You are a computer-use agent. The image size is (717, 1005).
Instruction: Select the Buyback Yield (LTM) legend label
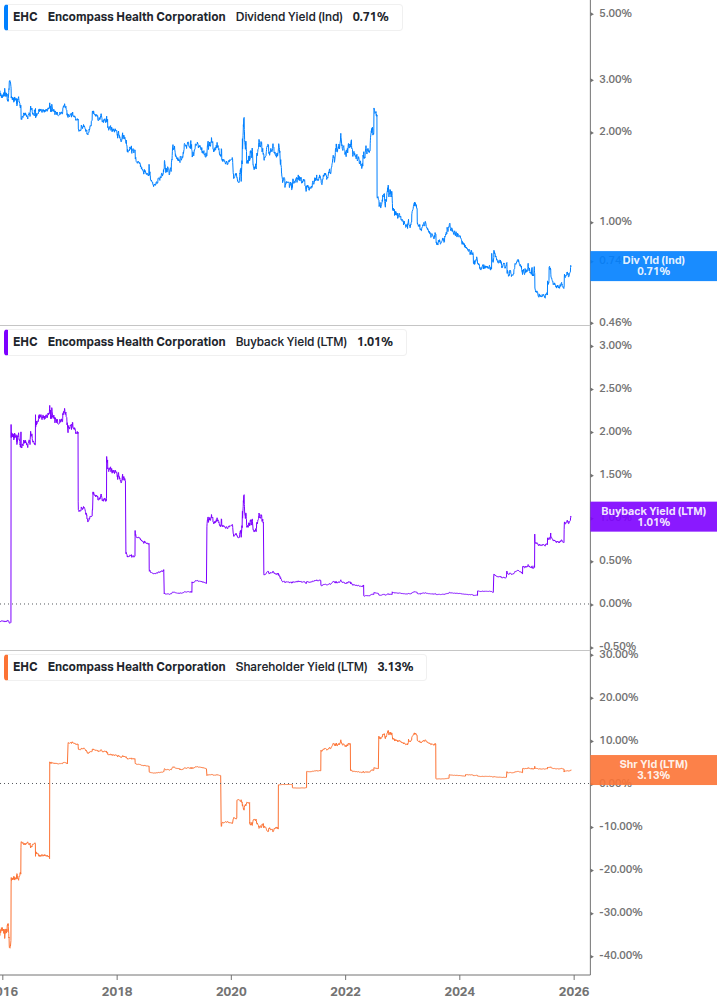coord(291,342)
